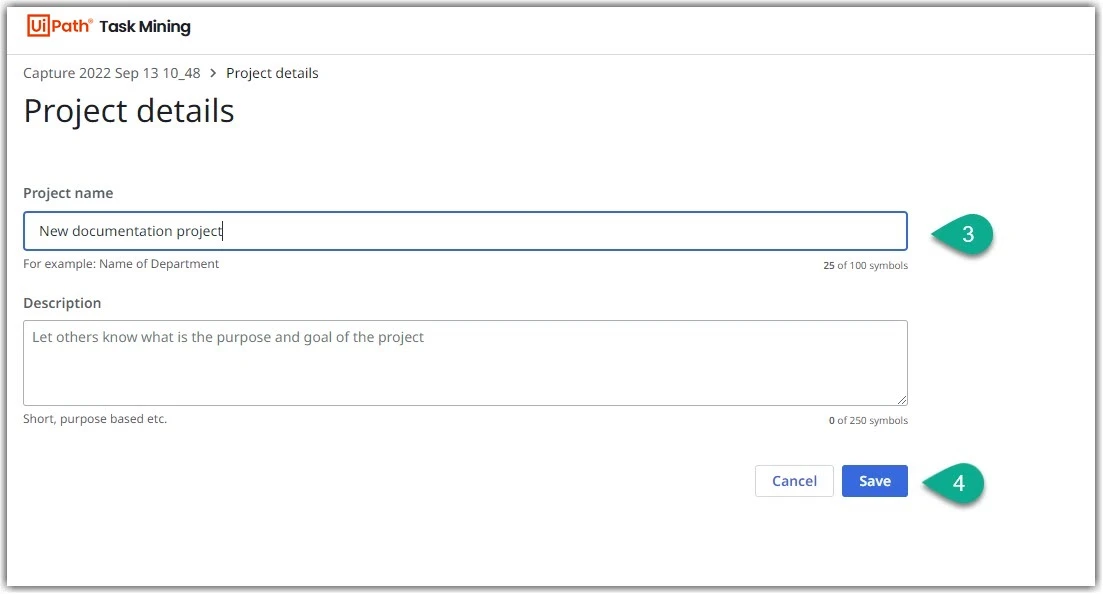Cancel editing the project details
Screen dimensions: 1103x594
[x=794, y=481]
